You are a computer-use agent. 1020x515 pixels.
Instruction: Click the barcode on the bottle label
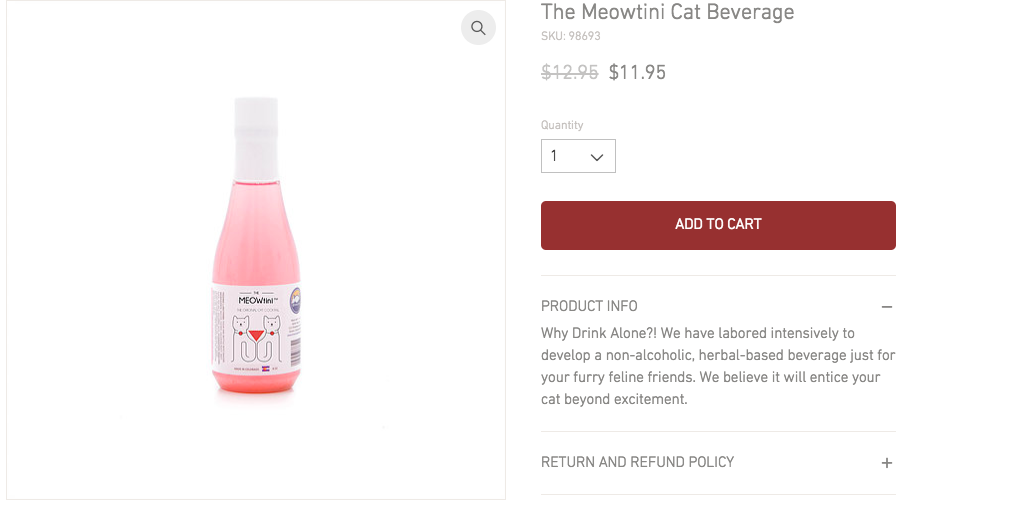(x=295, y=352)
